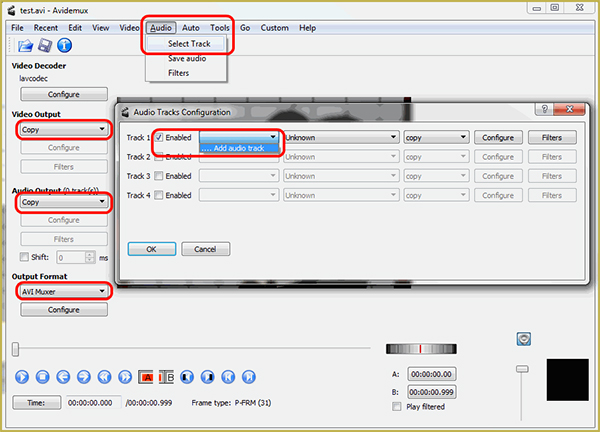The width and height of the screenshot is (600, 432).
Task: Click the Shift milliseconds spinner arrows
Action: (x=90, y=257)
